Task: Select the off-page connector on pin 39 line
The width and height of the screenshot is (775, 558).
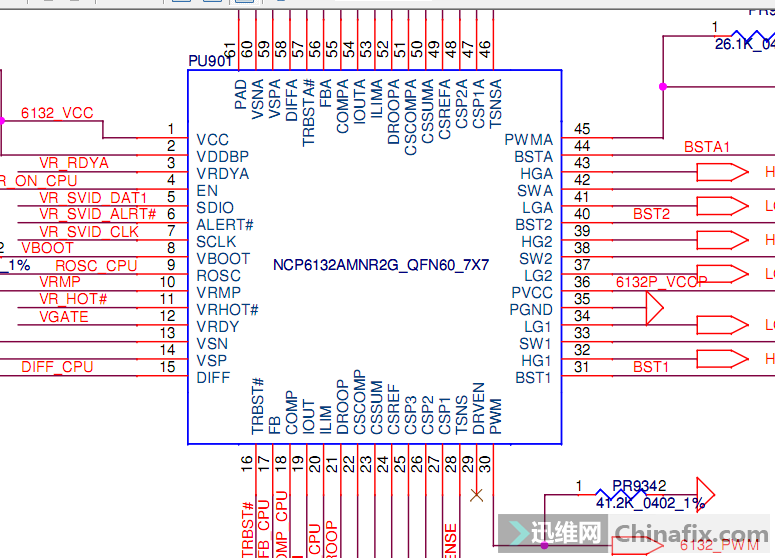Action: (722, 240)
